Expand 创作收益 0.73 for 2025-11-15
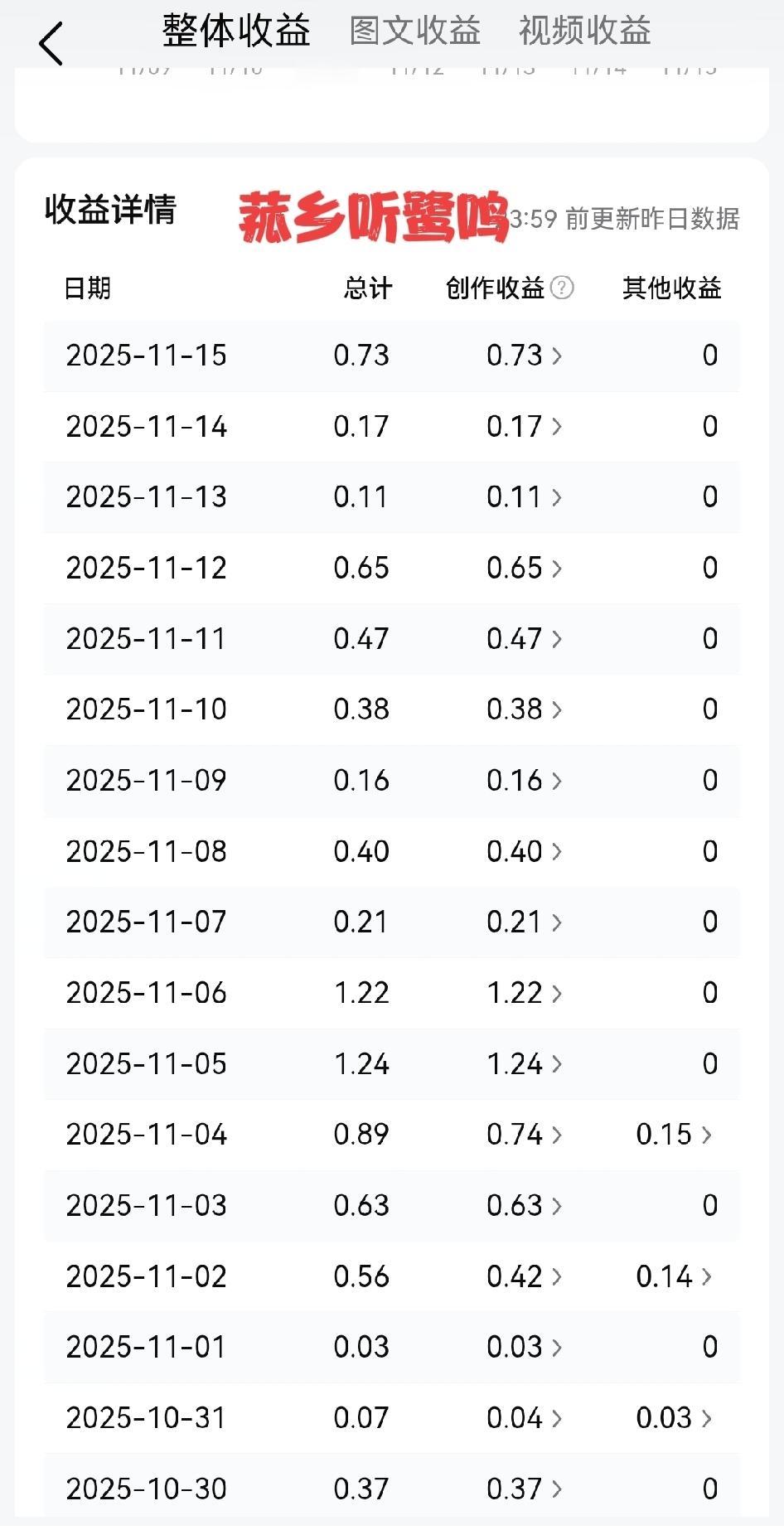This screenshot has height=1530, width=784. (524, 356)
